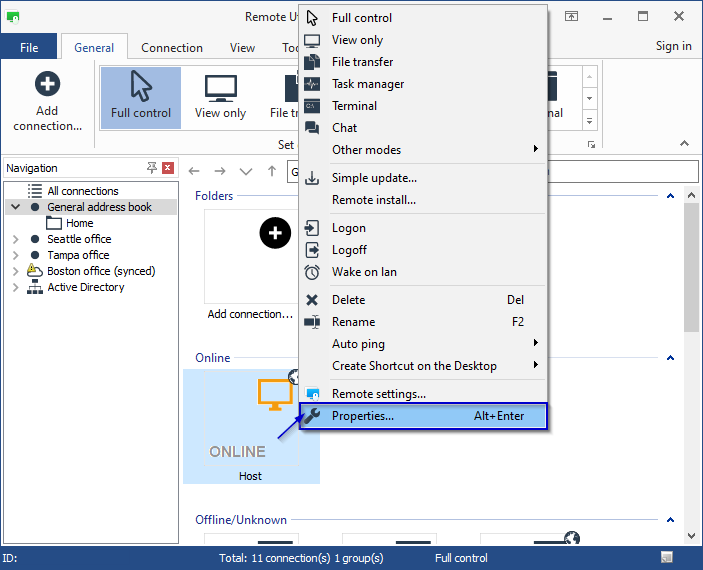
Task: Select the Host online connection thumbnail
Action: pyautogui.click(x=251, y=427)
